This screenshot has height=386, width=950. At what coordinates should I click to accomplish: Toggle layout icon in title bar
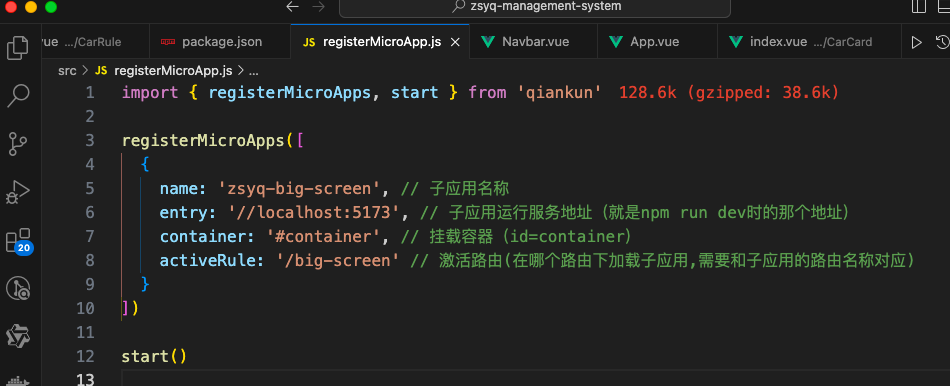pos(919,7)
